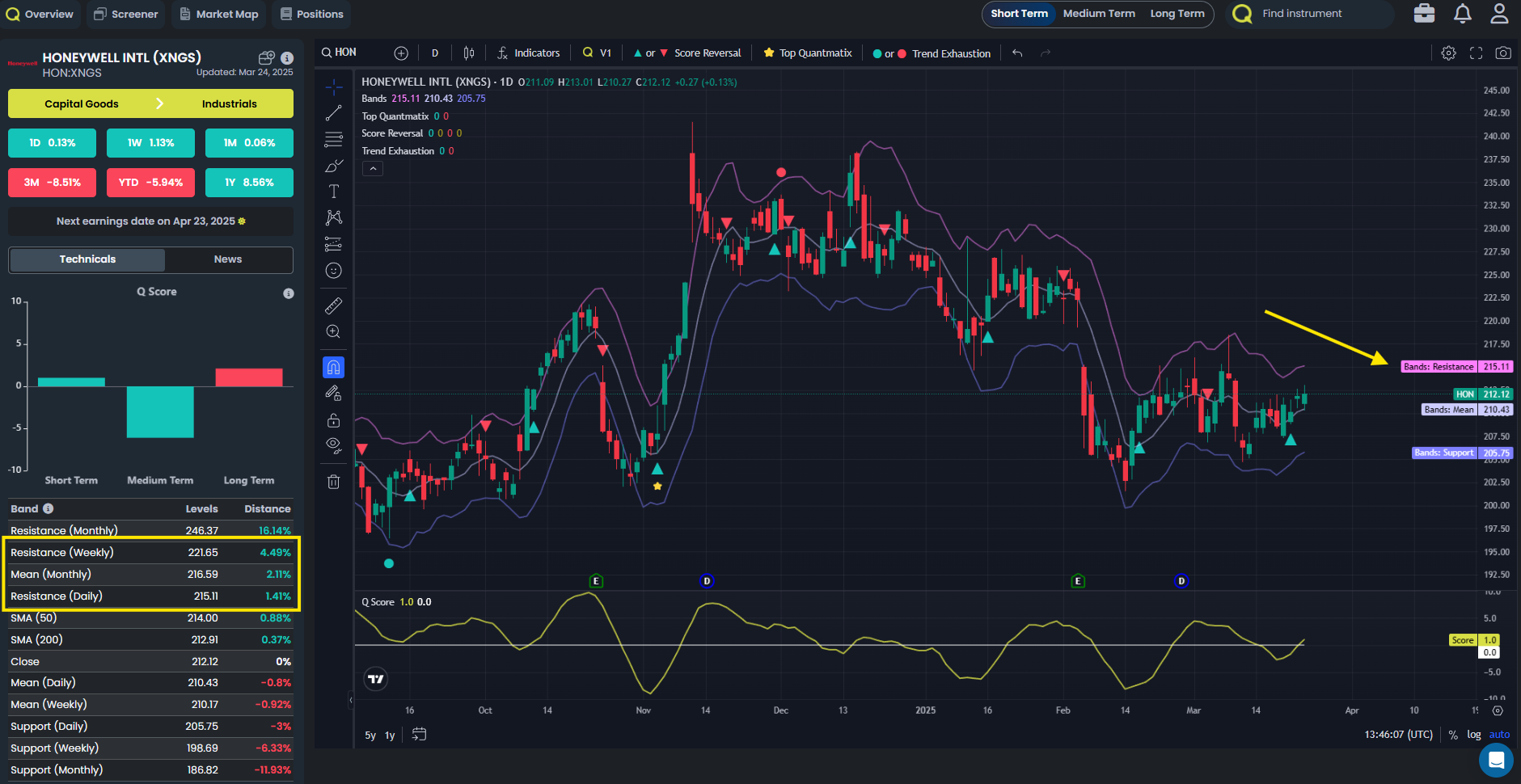Remove drawings with the trash icon

333,482
